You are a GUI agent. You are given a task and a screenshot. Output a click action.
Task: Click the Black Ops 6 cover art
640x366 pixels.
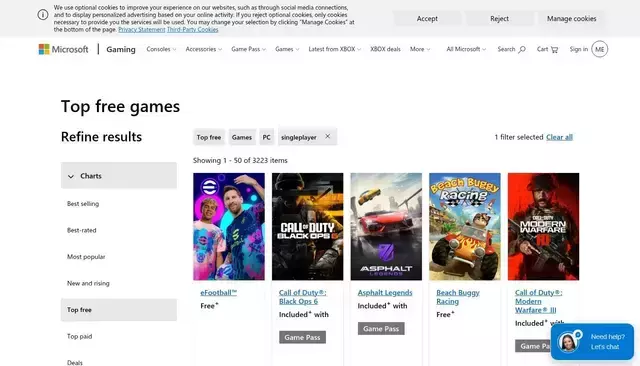[308, 226]
